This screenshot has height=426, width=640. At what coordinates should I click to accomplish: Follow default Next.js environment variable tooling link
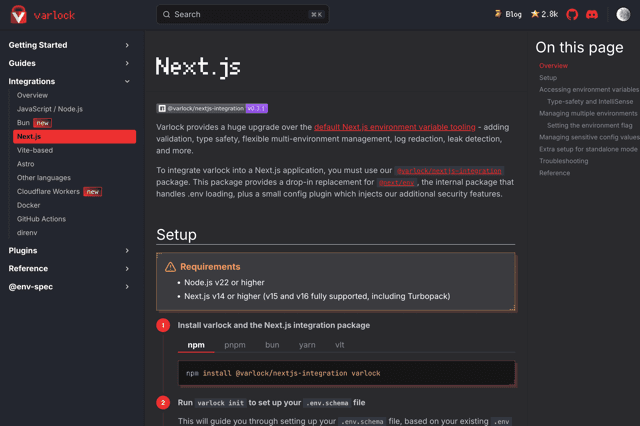[x=395, y=127]
